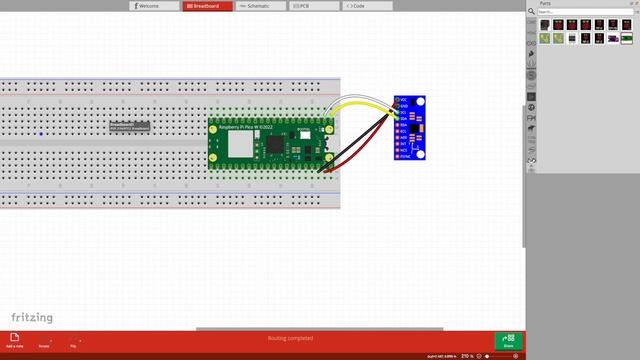Image resolution: width=640 pixels, height=360 pixels.
Task: Open the Parts bin options dropdown
Action: 637,12
